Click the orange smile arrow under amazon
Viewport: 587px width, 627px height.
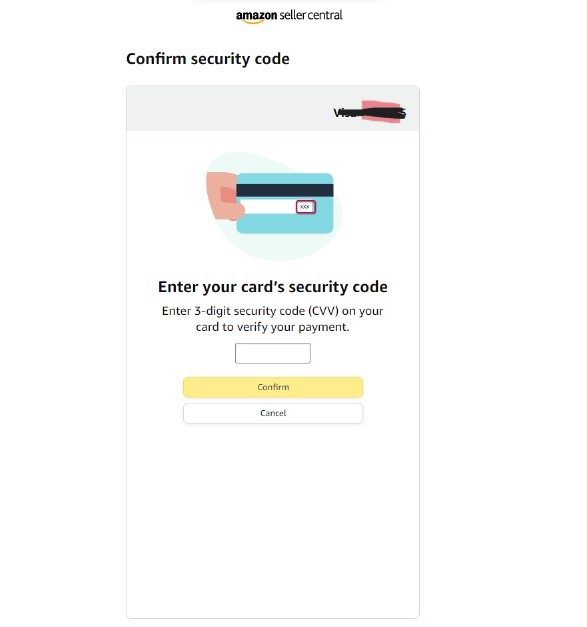(253, 22)
